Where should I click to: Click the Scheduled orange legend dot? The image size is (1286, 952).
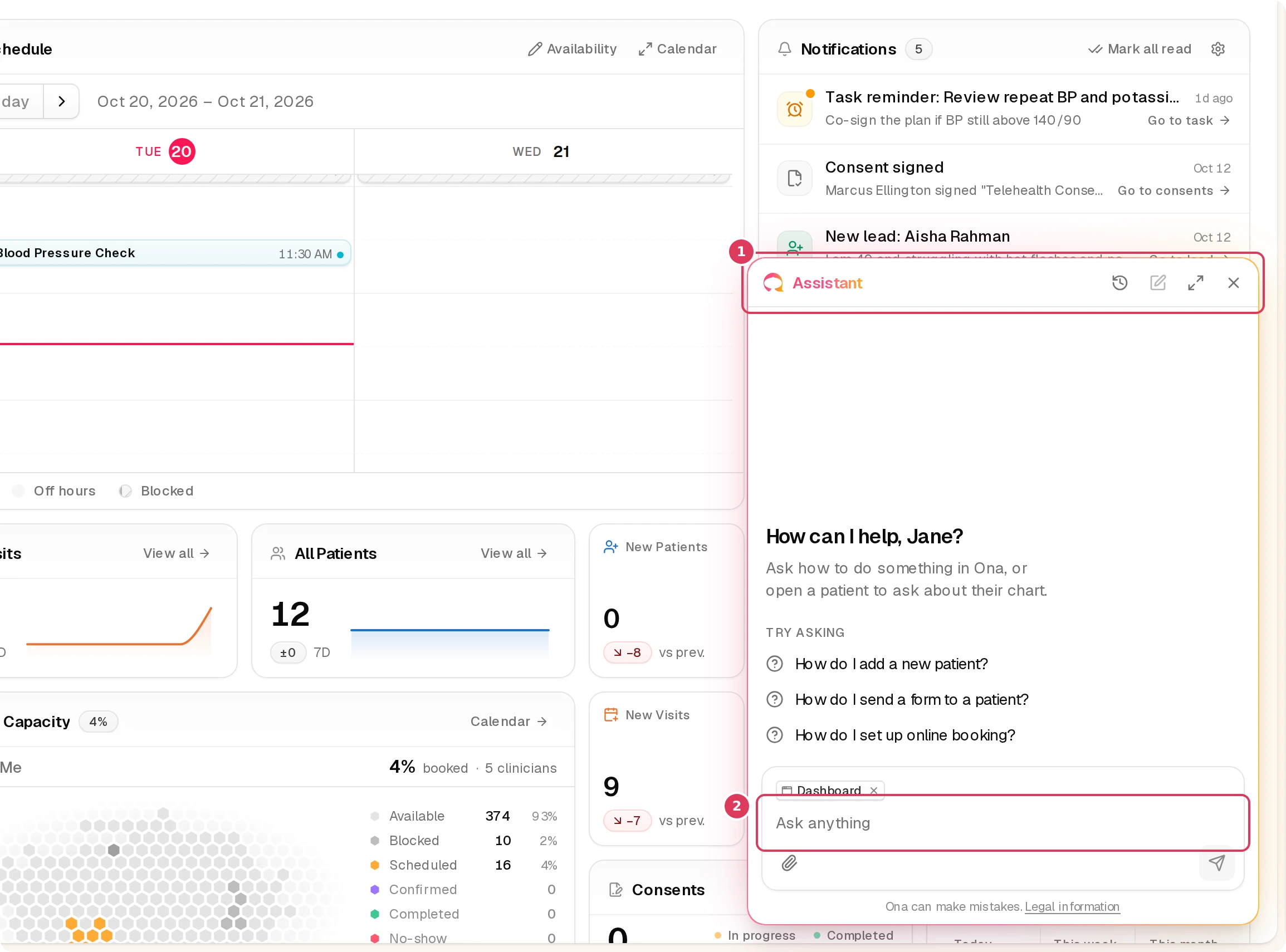pos(375,865)
